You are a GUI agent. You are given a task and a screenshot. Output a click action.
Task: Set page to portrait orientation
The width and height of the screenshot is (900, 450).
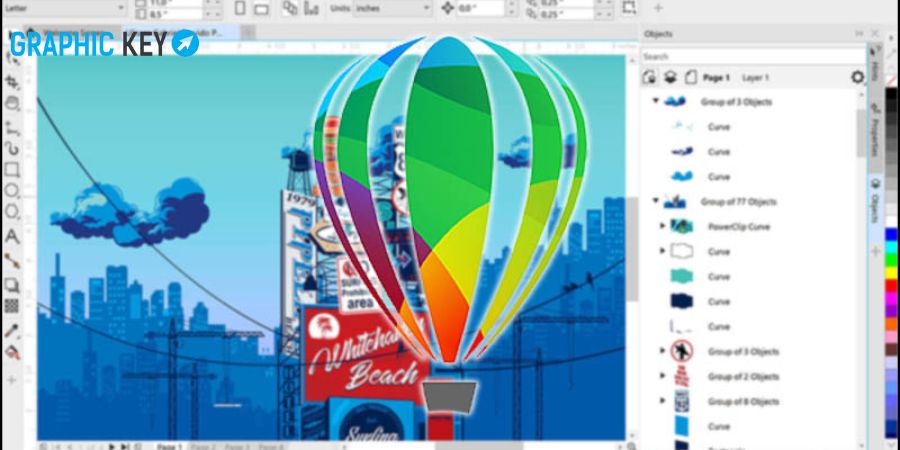point(240,8)
